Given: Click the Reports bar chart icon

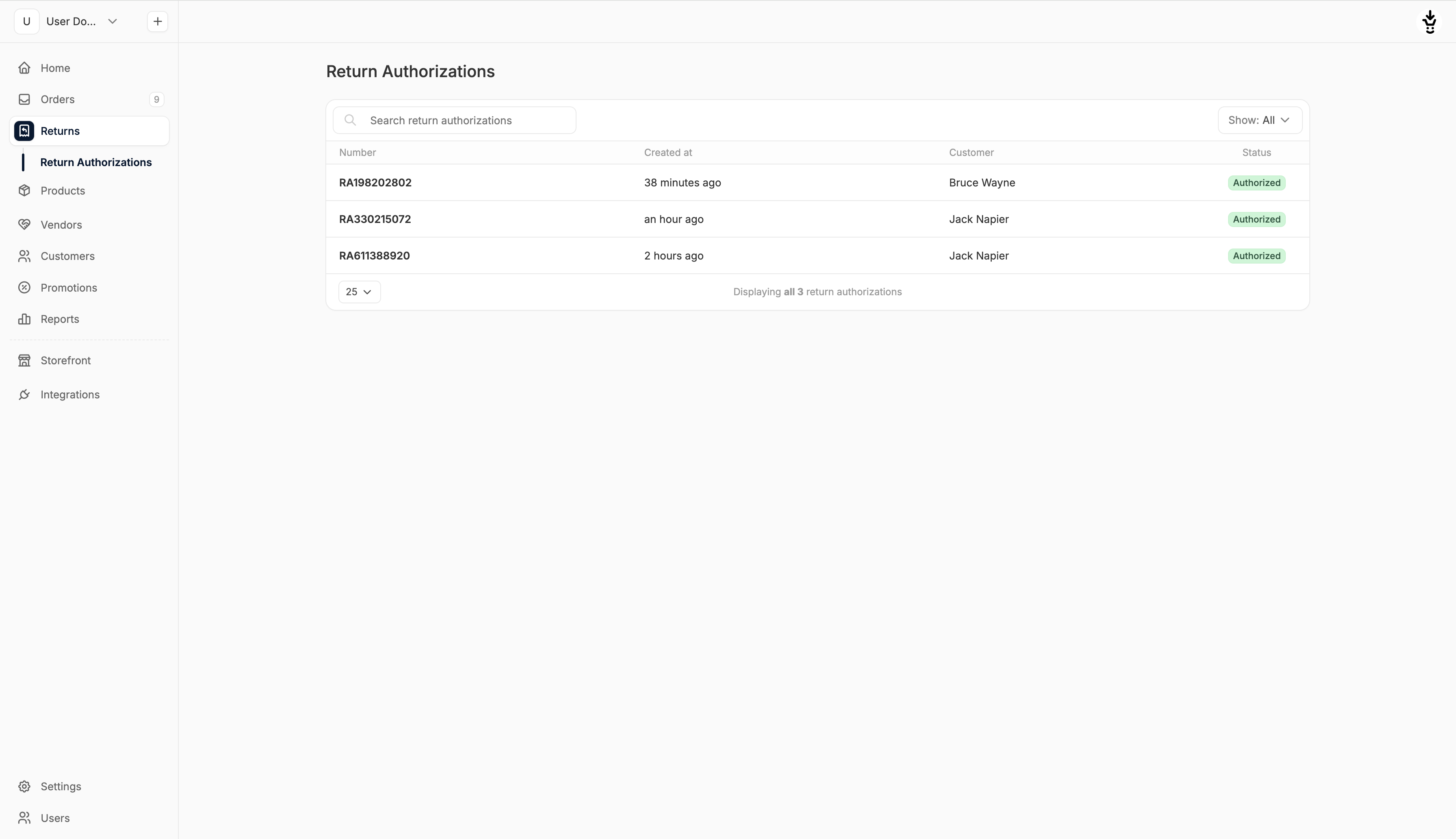Looking at the screenshot, I should pyautogui.click(x=24, y=319).
